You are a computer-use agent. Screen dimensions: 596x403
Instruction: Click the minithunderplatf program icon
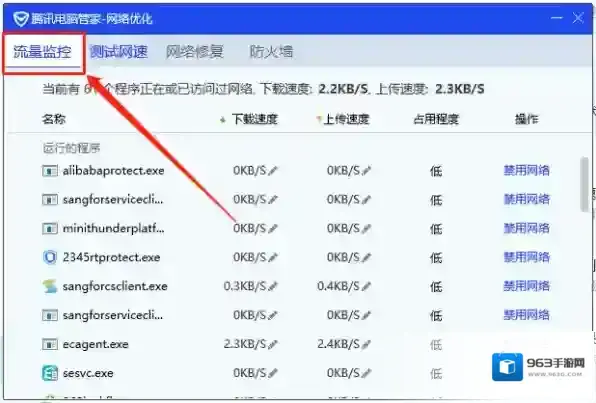pos(50,228)
